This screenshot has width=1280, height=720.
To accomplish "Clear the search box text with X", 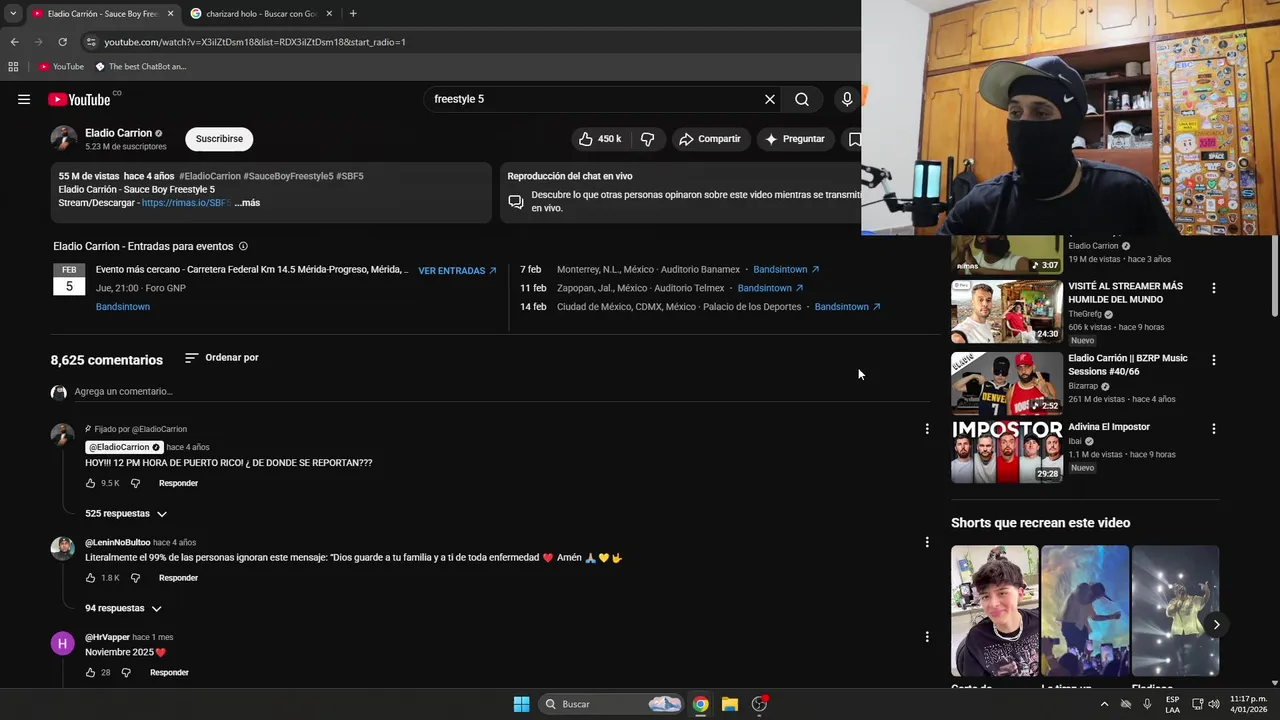I will (770, 99).
